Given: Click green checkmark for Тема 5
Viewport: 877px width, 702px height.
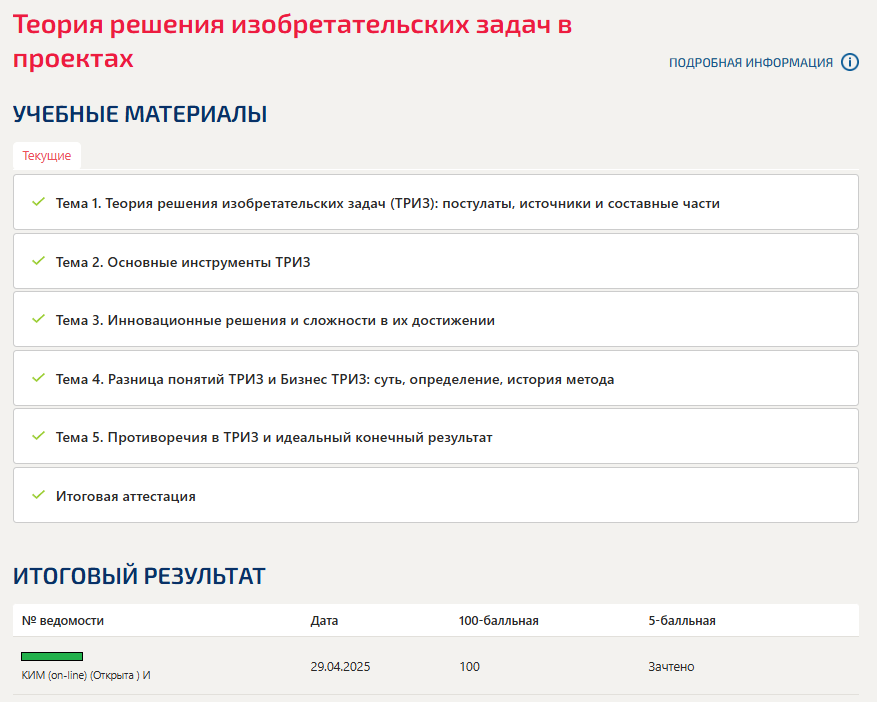Looking at the screenshot, I should point(38,436).
